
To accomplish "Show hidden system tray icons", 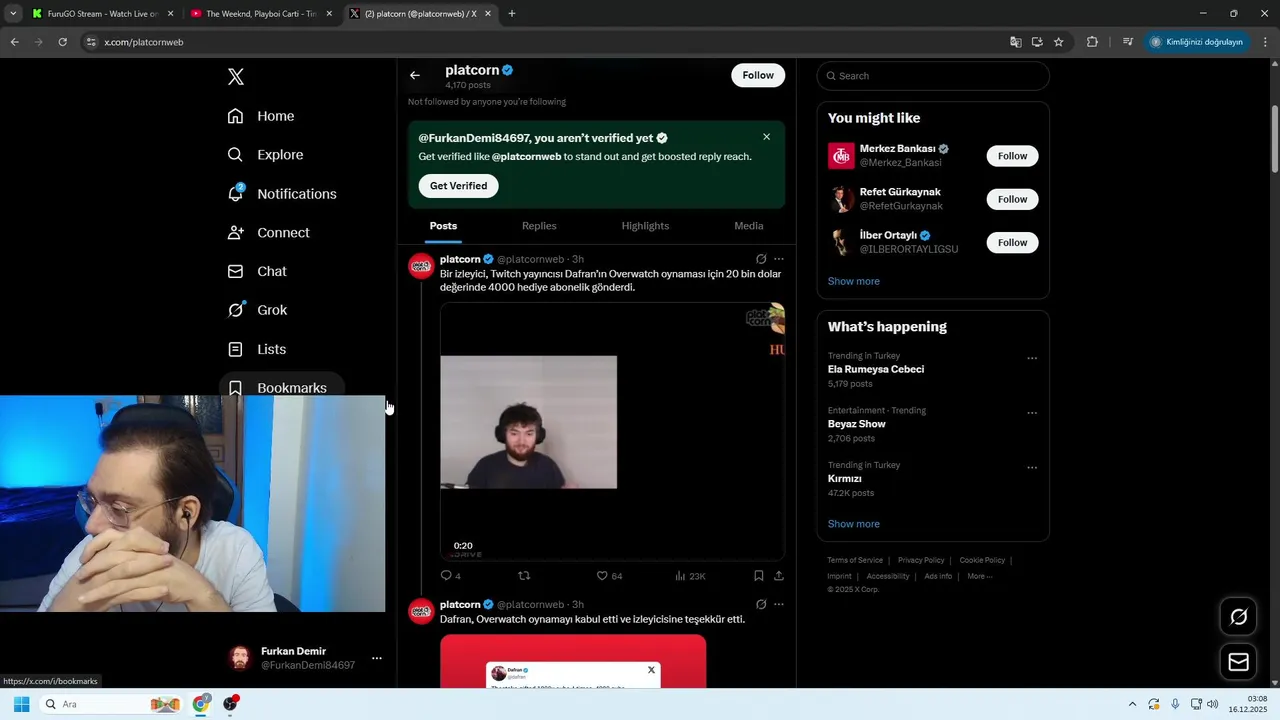I will click(x=1132, y=704).
